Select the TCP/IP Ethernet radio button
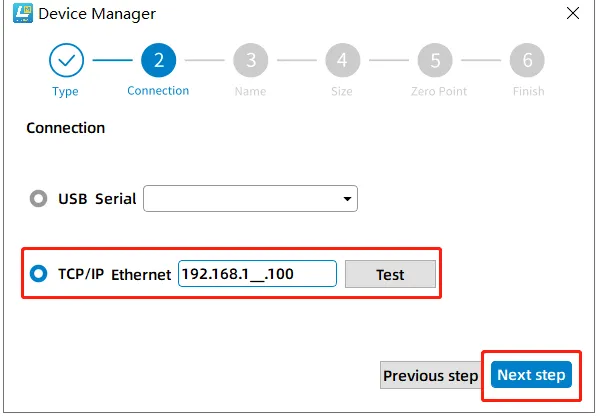Image resolution: width=601 pixels, height=418 pixels. coord(39,274)
